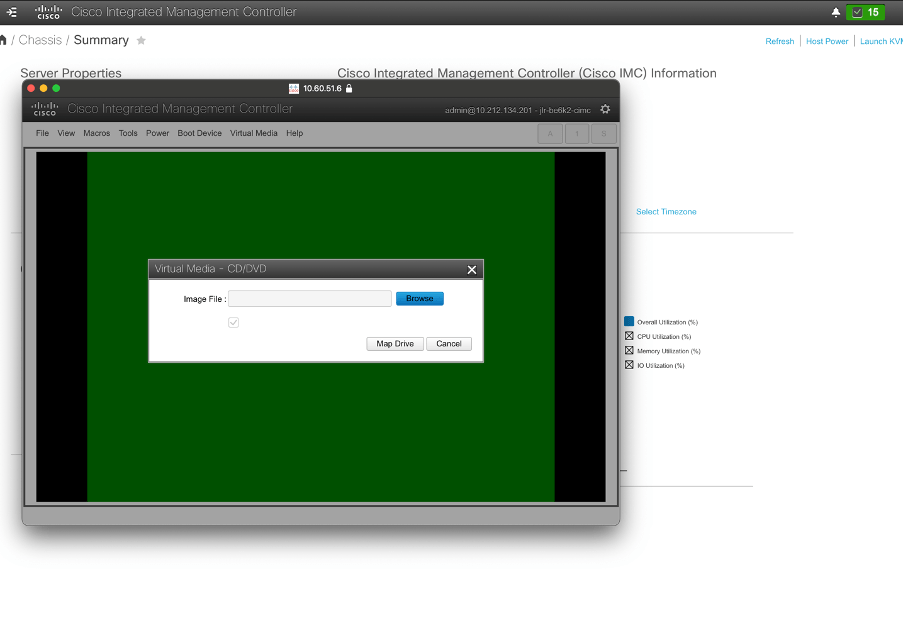Click the green health status badge showing 15
Screen dimensions: 904x640
click(865, 13)
